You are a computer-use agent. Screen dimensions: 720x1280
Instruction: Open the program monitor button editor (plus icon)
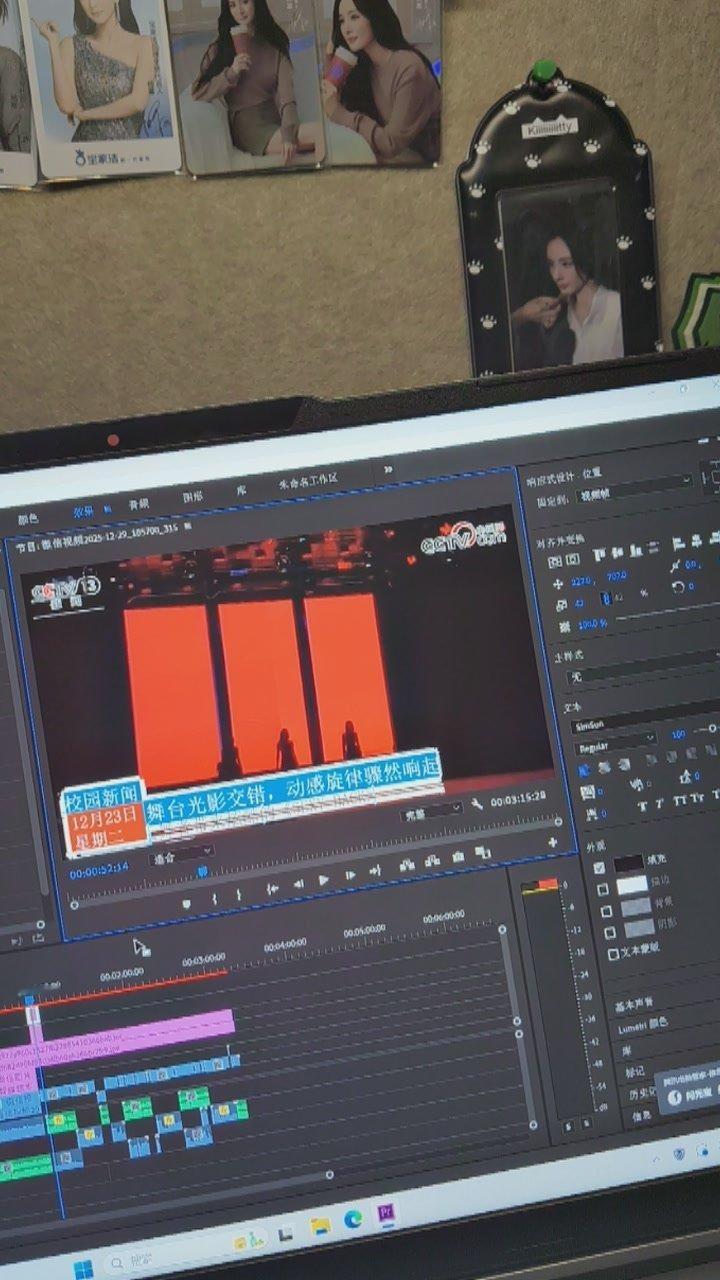(x=553, y=842)
